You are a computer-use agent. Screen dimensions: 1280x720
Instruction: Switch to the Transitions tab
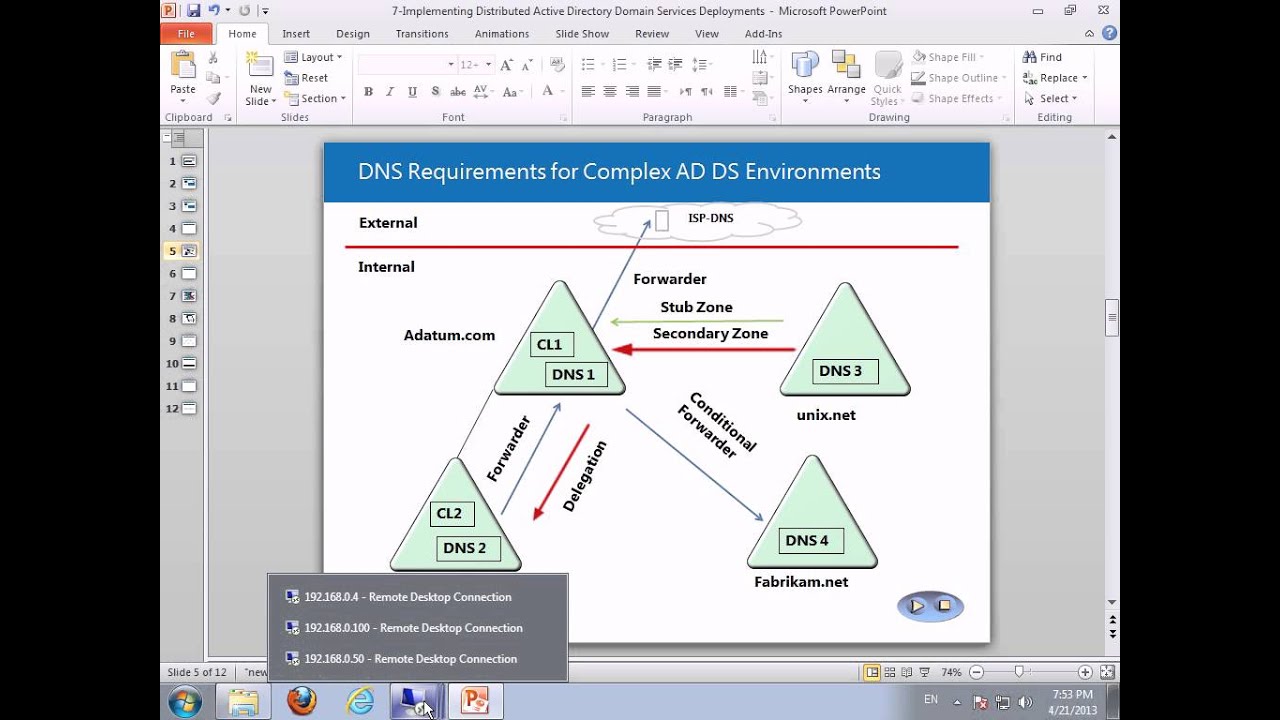tap(422, 33)
